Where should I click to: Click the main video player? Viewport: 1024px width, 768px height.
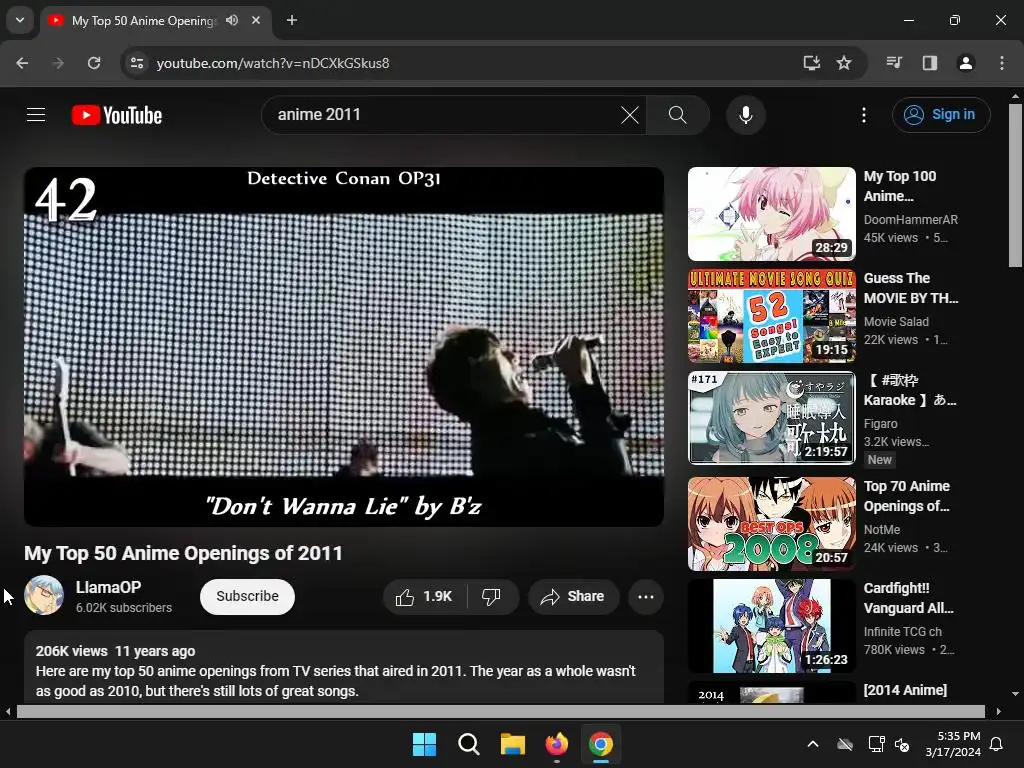click(x=344, y=346)
